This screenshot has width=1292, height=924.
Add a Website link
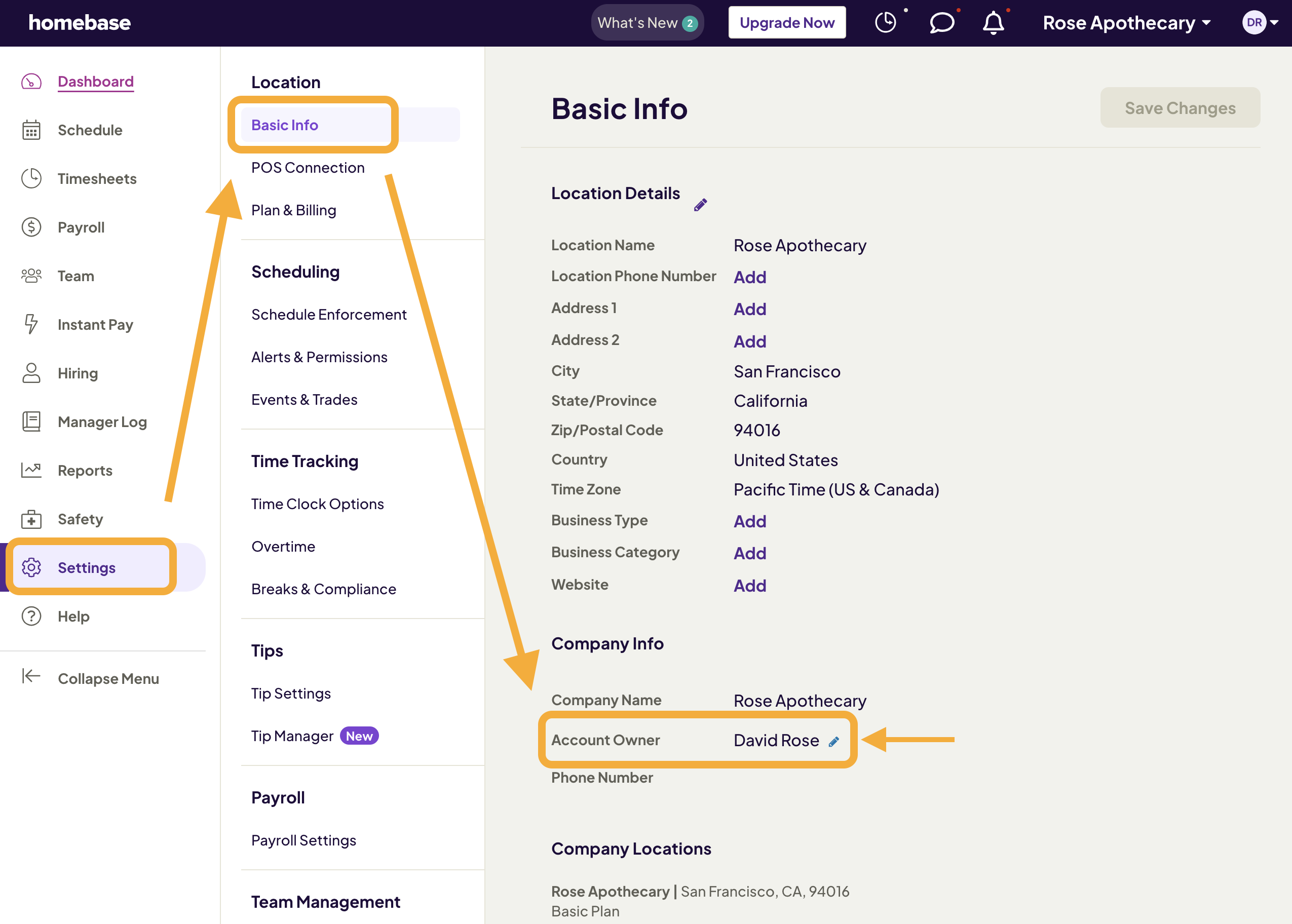pos(749,586)
